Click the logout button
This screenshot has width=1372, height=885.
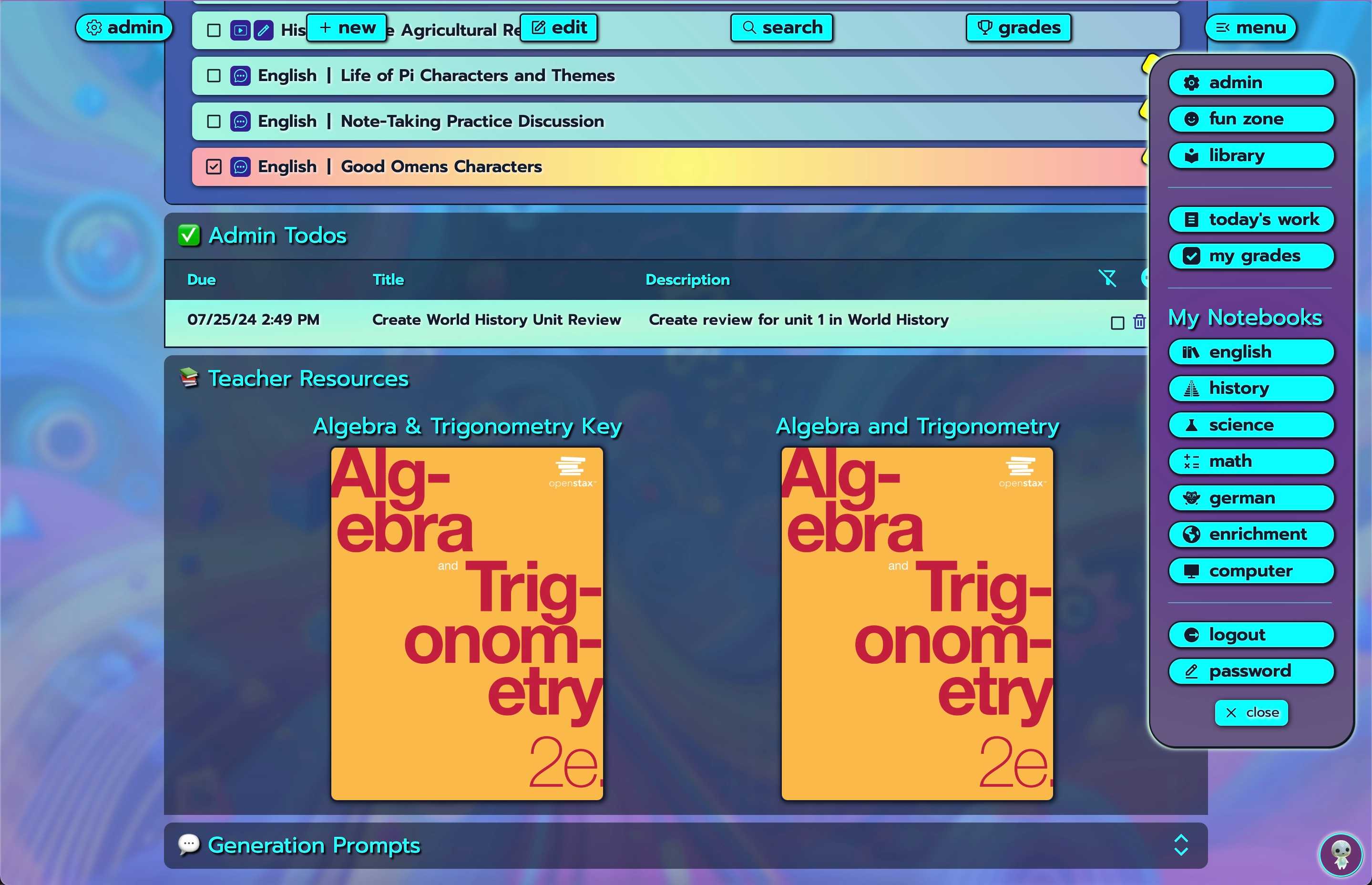[x=1252, y=634]
